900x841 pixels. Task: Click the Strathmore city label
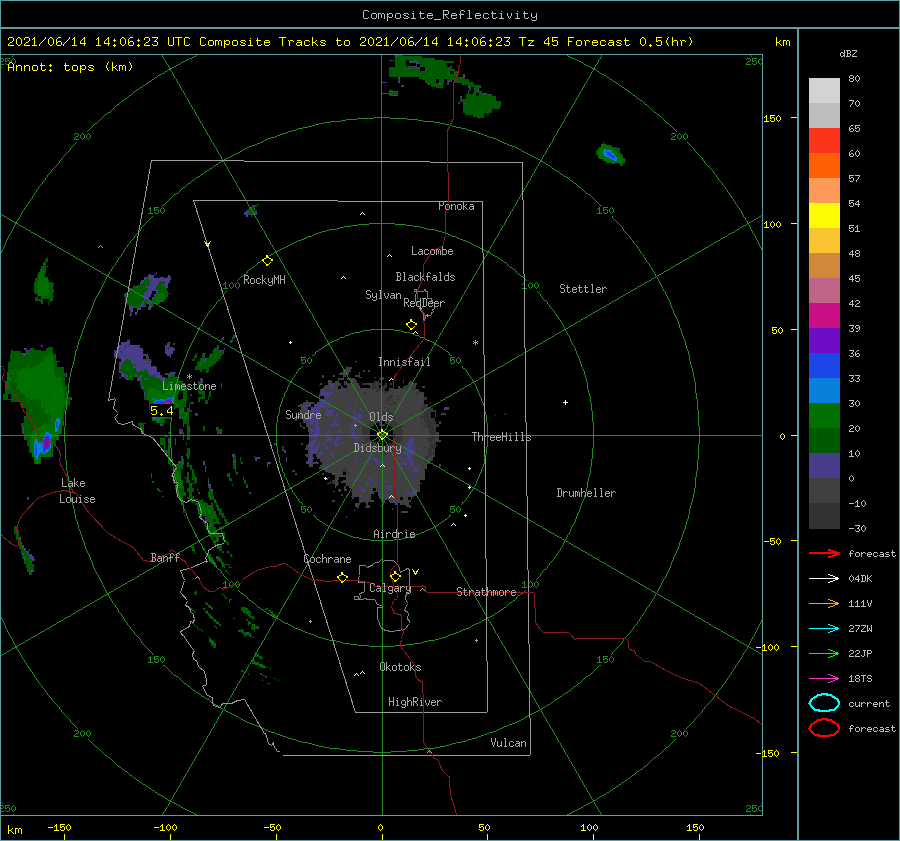pyautogui.click(x=486, y=592)
